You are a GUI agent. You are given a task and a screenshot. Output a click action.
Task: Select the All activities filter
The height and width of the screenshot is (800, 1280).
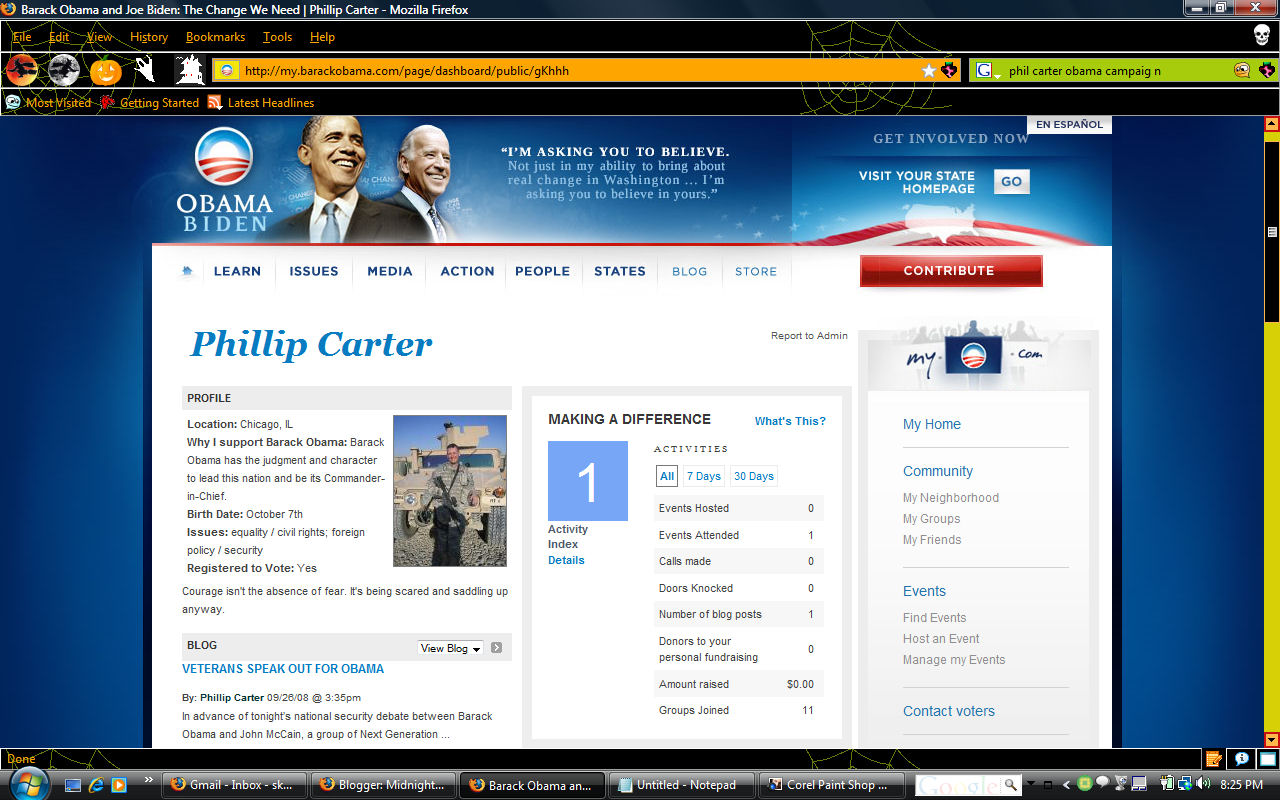[x=667, y=476]
